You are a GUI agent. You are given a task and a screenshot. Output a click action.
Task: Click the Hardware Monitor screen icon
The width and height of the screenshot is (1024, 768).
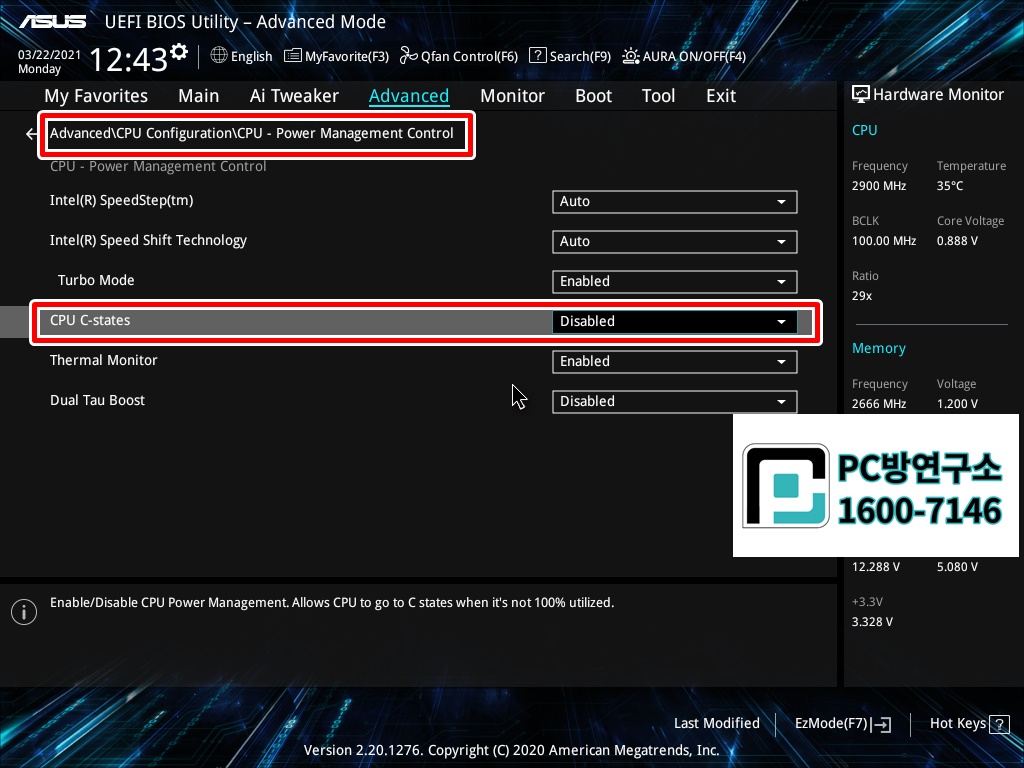(861, 95)
